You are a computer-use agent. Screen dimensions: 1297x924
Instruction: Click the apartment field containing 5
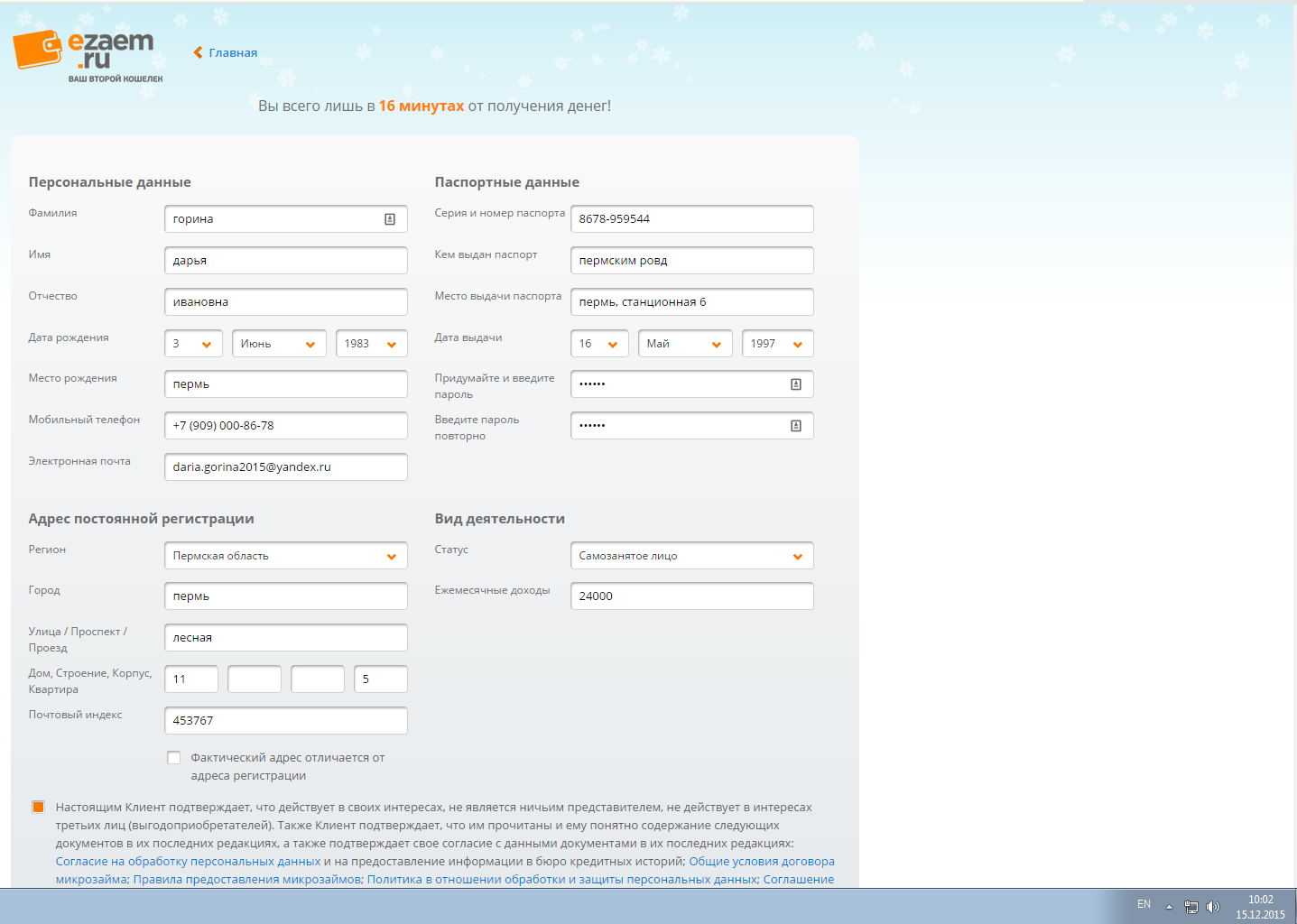381,679
